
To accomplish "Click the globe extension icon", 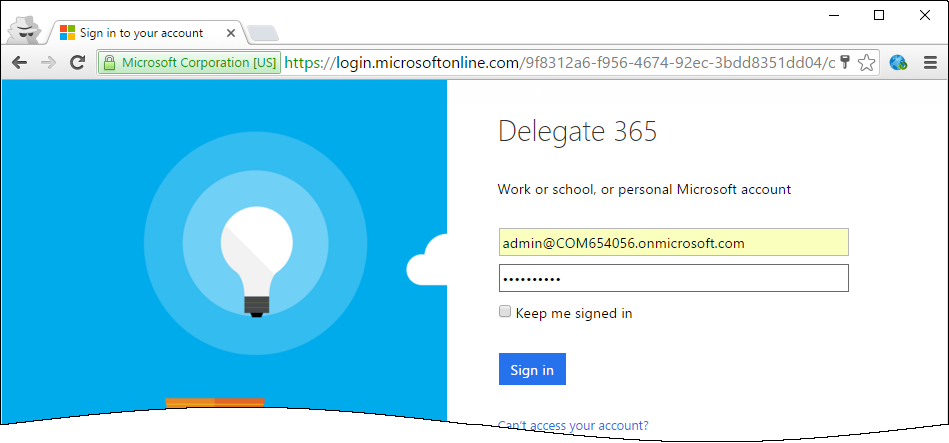I will pyautogui.click(x=898, y=62).
